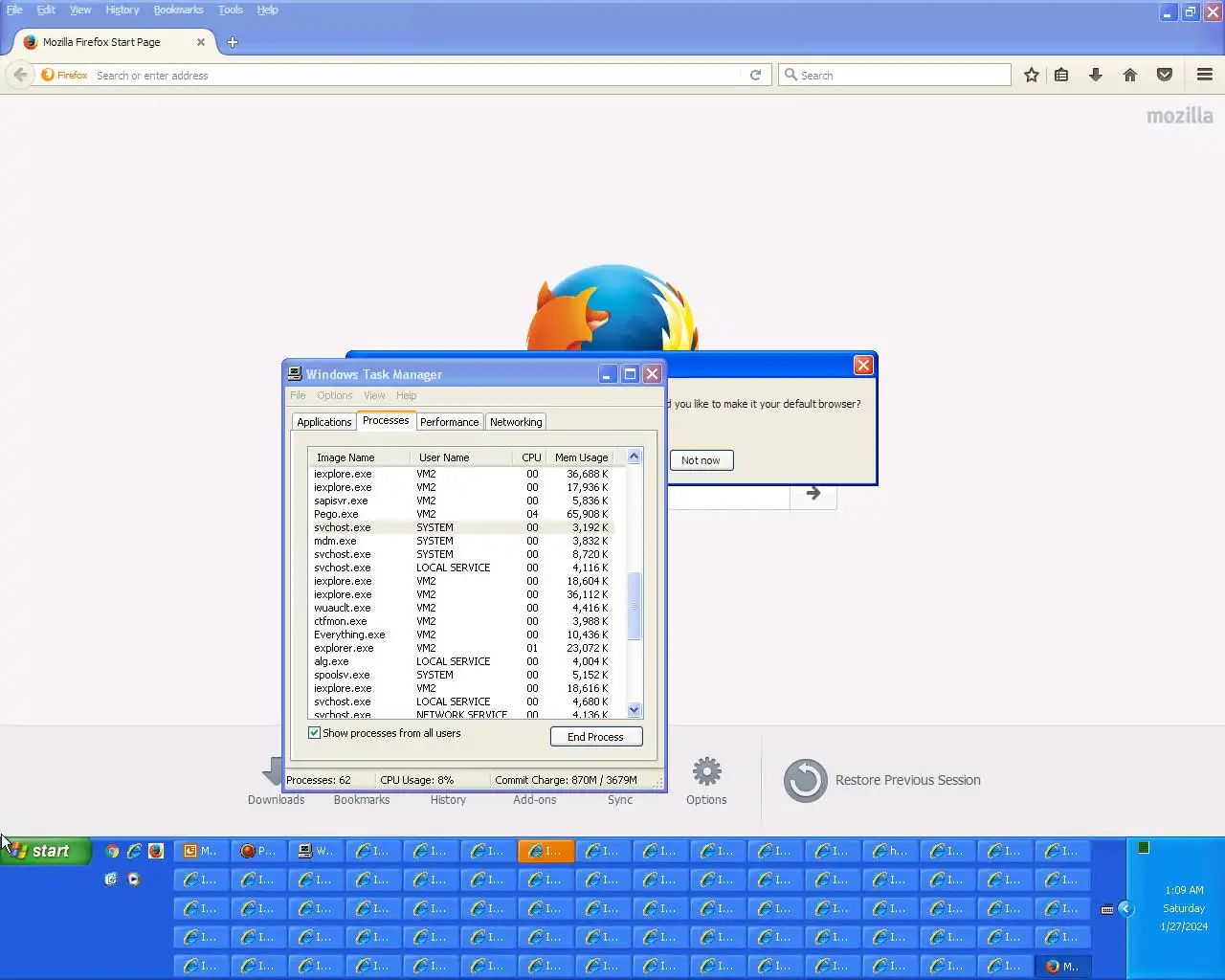Switch to the IE 'h...' taskbar button
This screenshot has height=980, width=1225.
pyautogui.click(x=890, y=851)
